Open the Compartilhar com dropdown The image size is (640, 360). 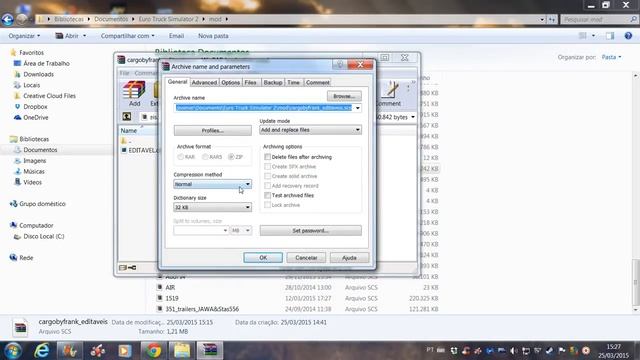tap(128, 36)
